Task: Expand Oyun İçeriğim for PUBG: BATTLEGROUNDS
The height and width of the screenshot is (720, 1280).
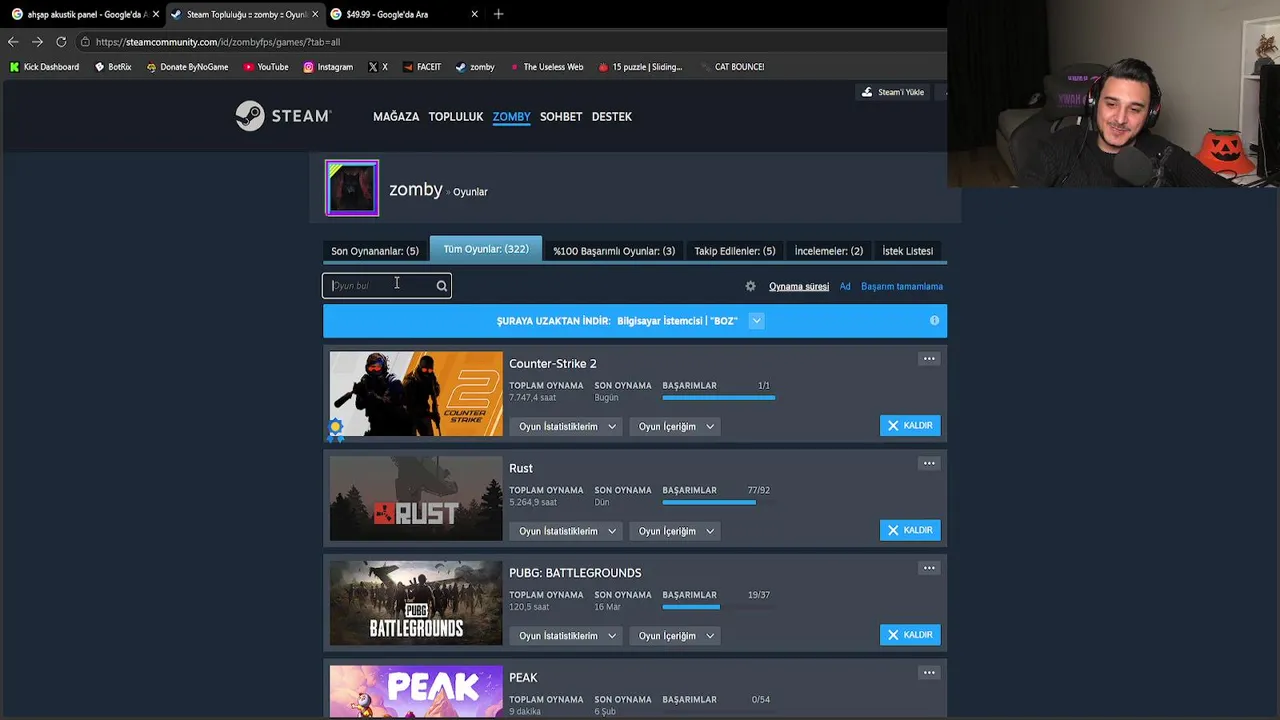Action: point(676,636)
